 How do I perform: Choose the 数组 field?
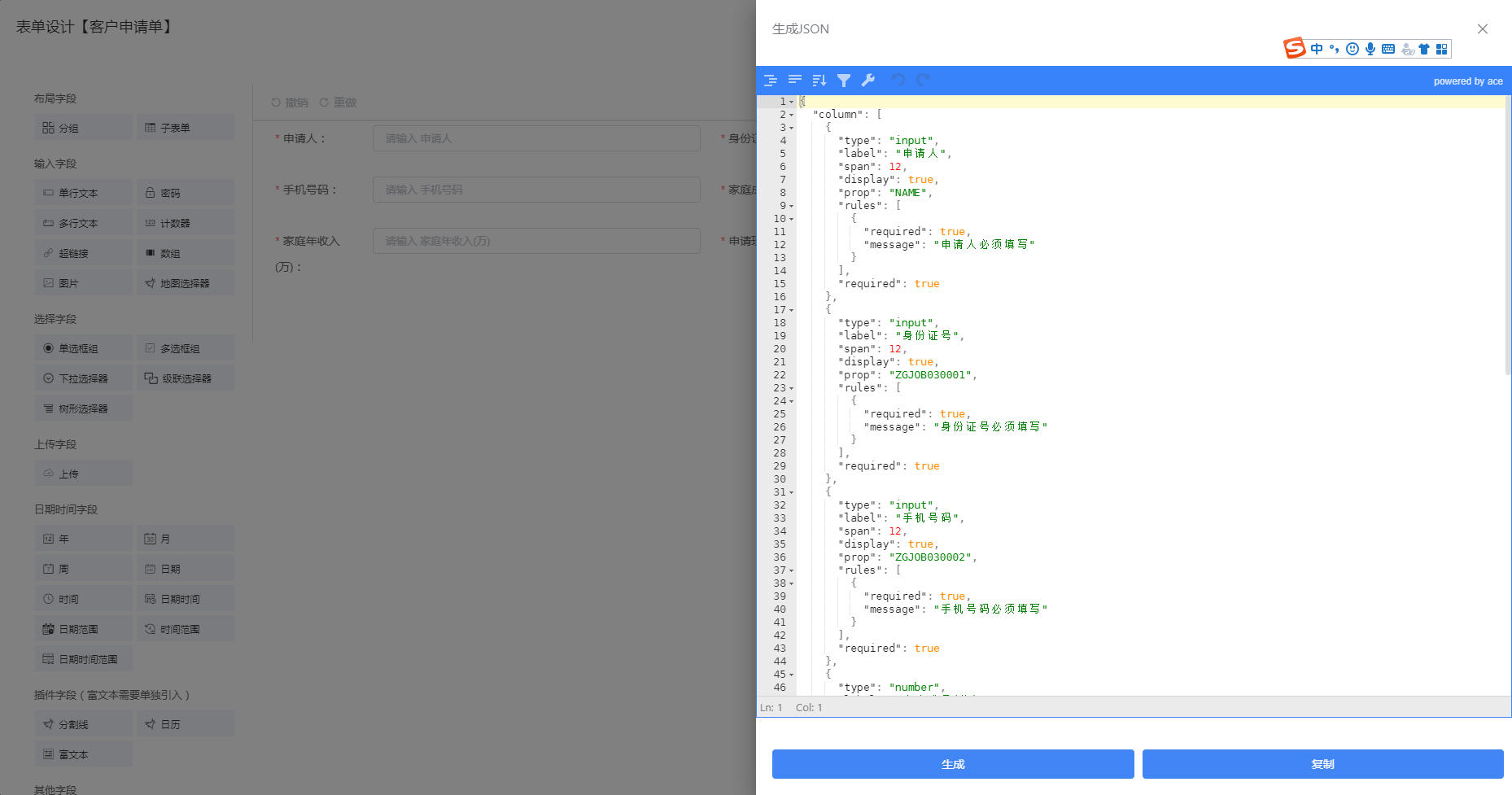click(x=185, y=253)
